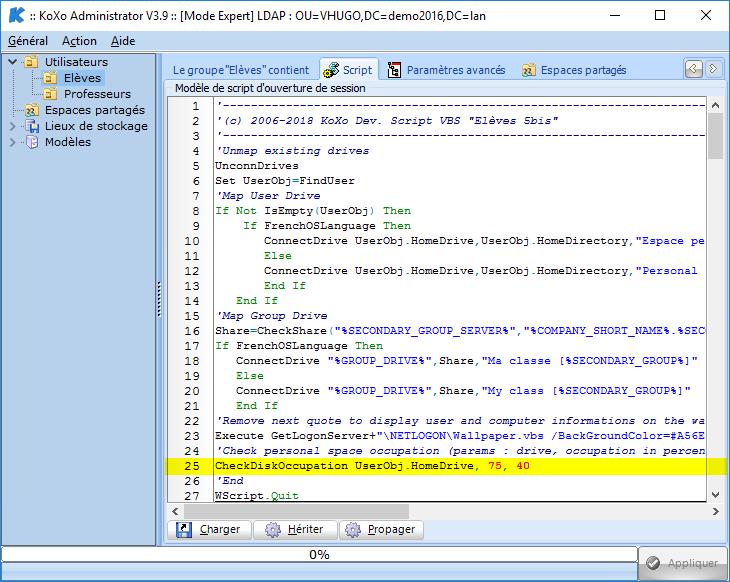Click the script editor scroll-down arrow
730x582 pixels.
click(716, 494)
